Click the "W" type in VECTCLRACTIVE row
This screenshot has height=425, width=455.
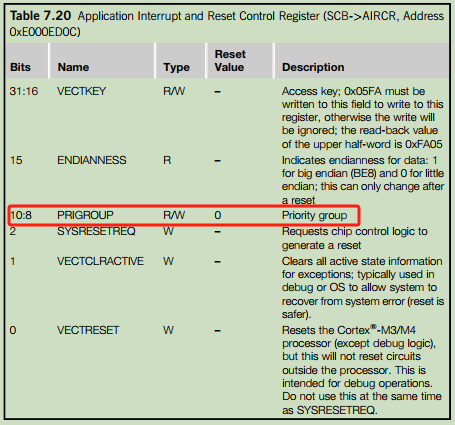pyautogui.click(x=168, y=261)
